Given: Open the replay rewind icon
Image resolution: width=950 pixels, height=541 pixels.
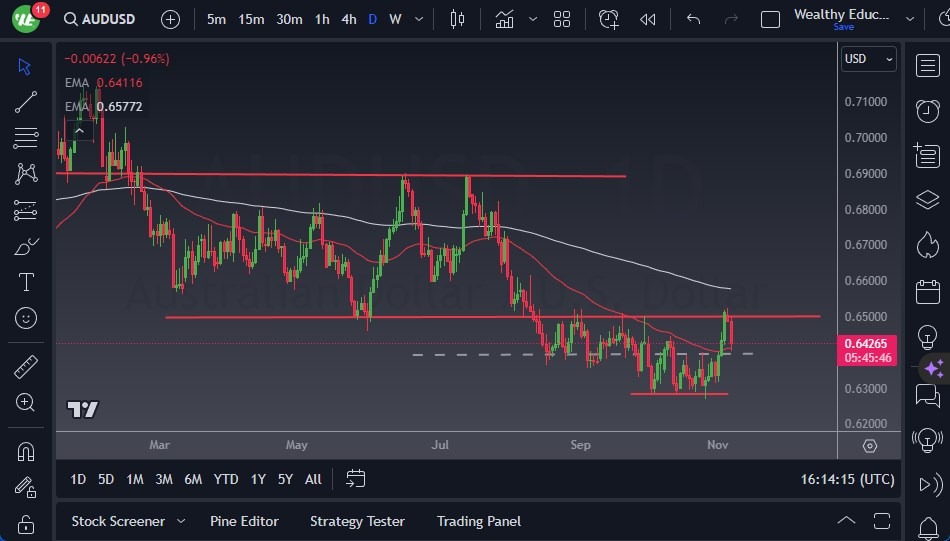Looking at the screenshot, I should point(648,19).
